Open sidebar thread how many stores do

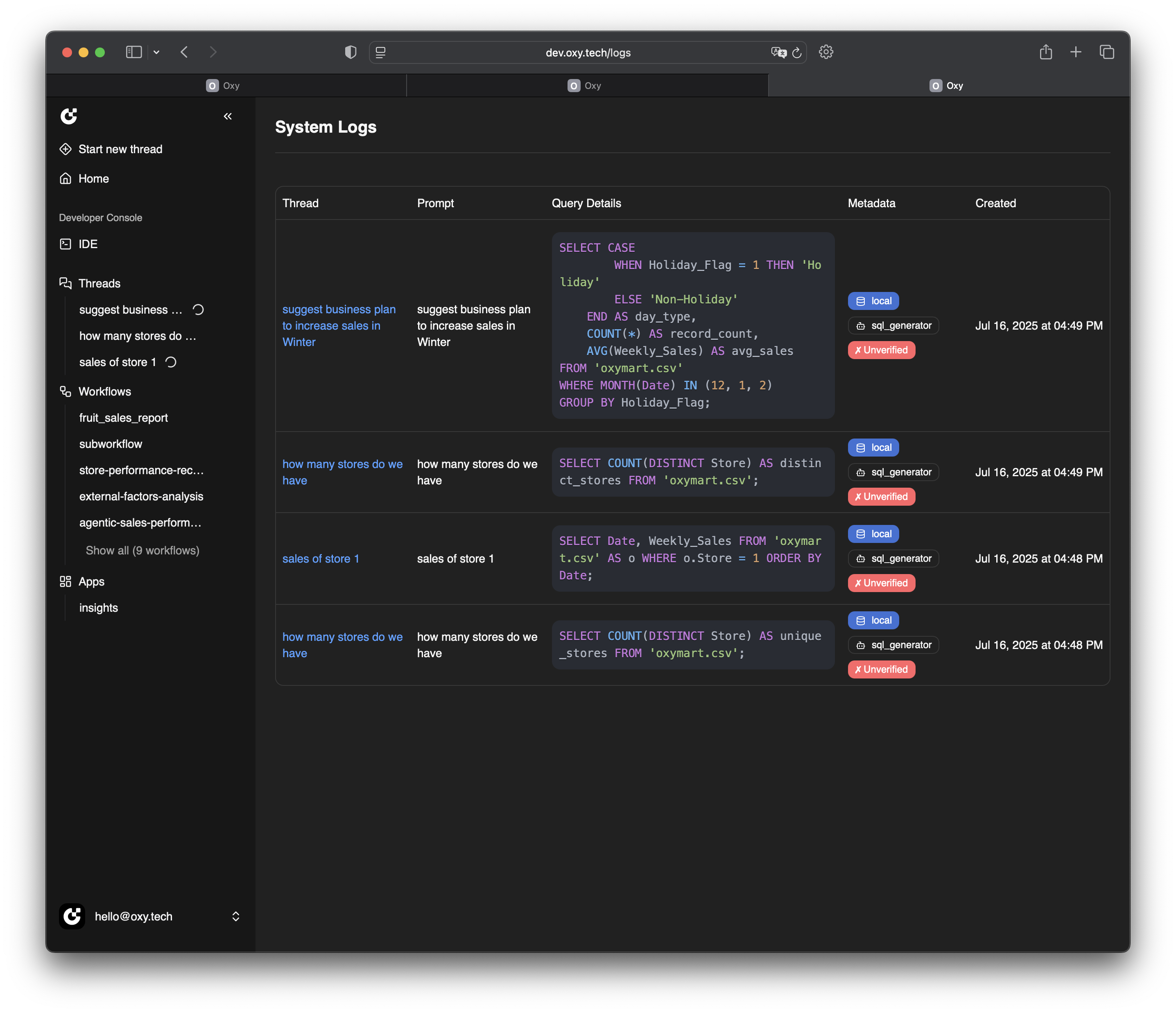point(138,336)
